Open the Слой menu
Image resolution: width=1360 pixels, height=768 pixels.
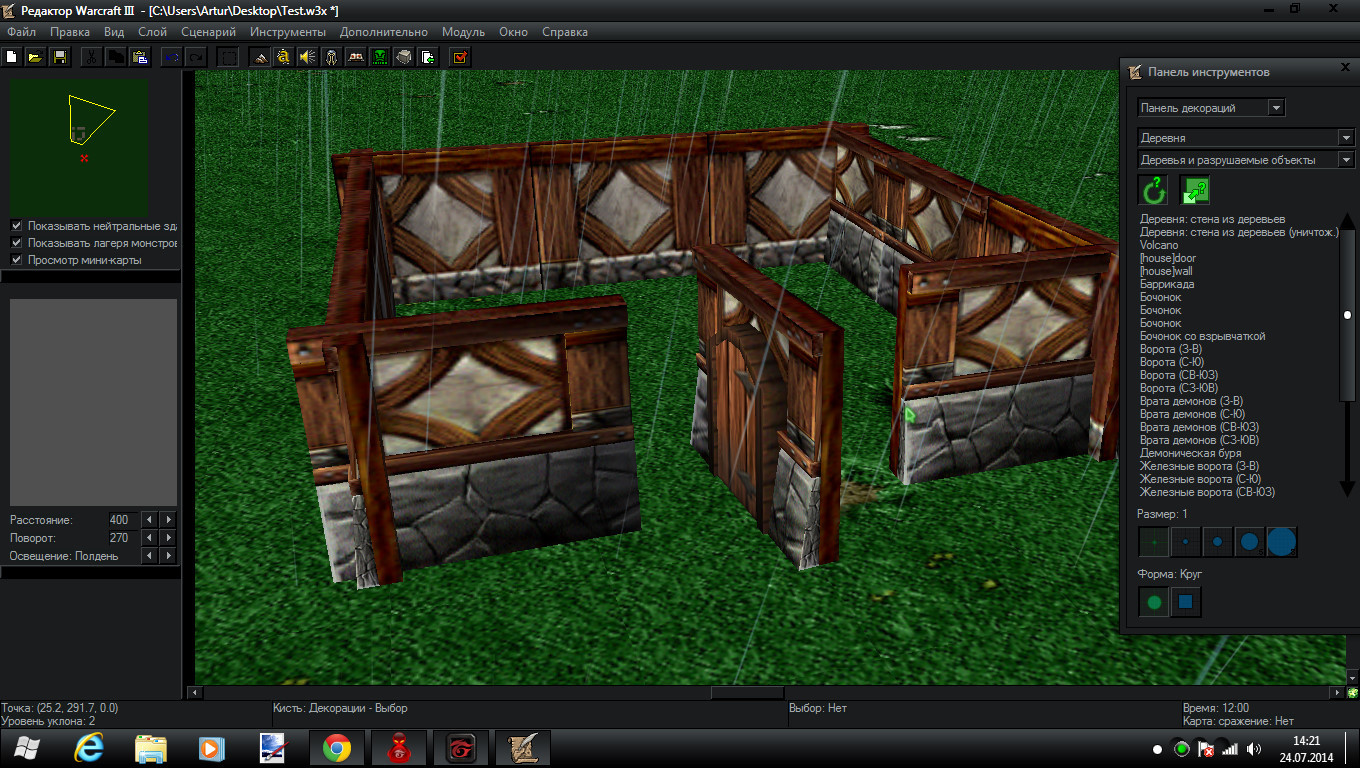[152, 32]
